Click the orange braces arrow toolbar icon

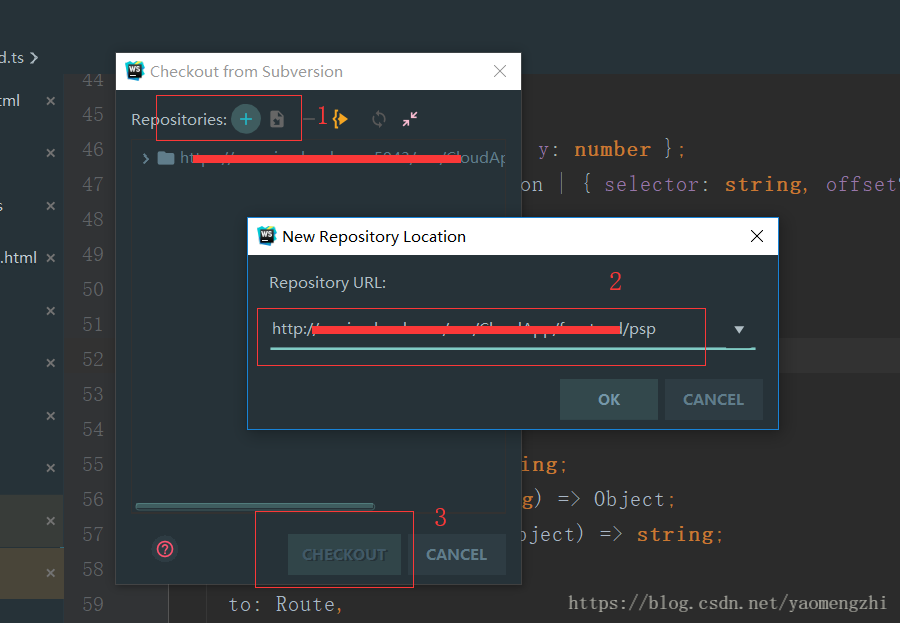tap(340, 119)
